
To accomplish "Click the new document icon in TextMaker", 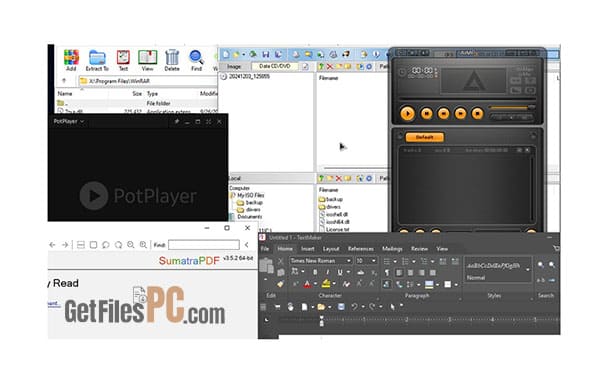I will (304, 307).
